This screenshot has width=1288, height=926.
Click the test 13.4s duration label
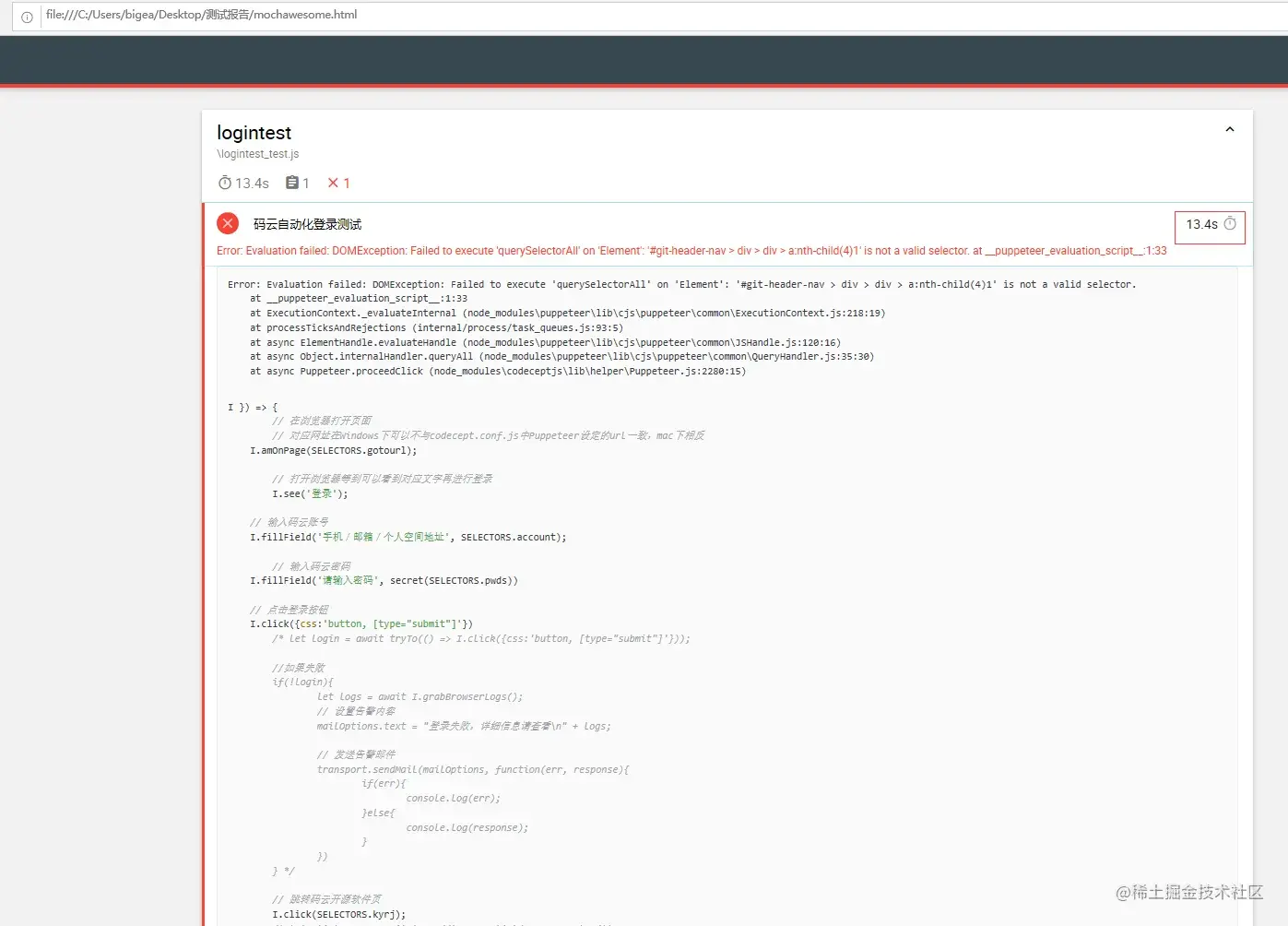coord(1201,224)
